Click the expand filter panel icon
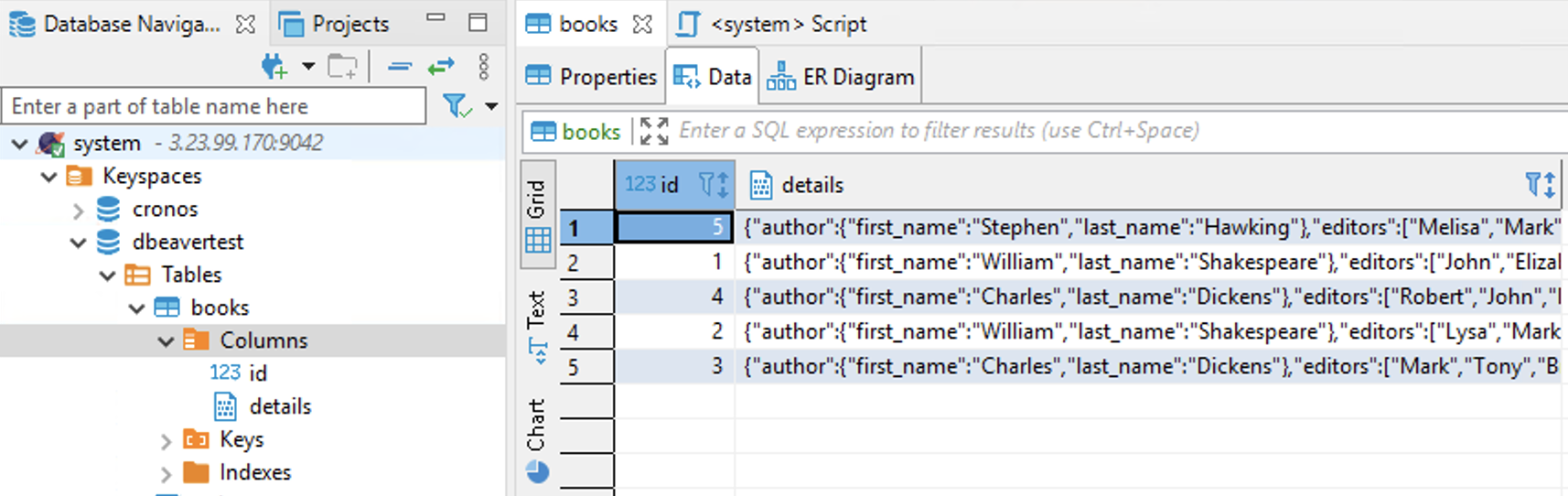The height and width of the screenshot is (496, 1568). click(x=654, y=131)
